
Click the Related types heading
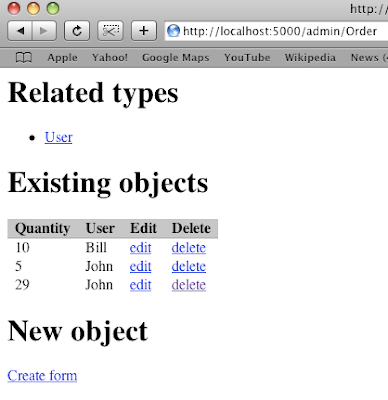pyautogui.click(x=93, y=93)
